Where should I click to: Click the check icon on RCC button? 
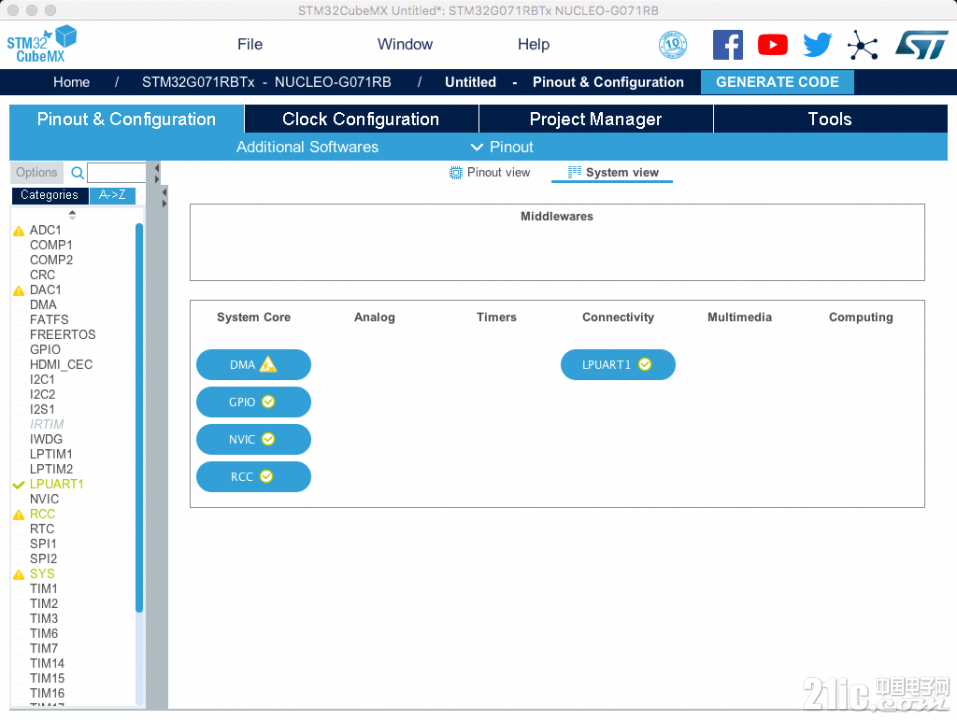tap(267, 476)
